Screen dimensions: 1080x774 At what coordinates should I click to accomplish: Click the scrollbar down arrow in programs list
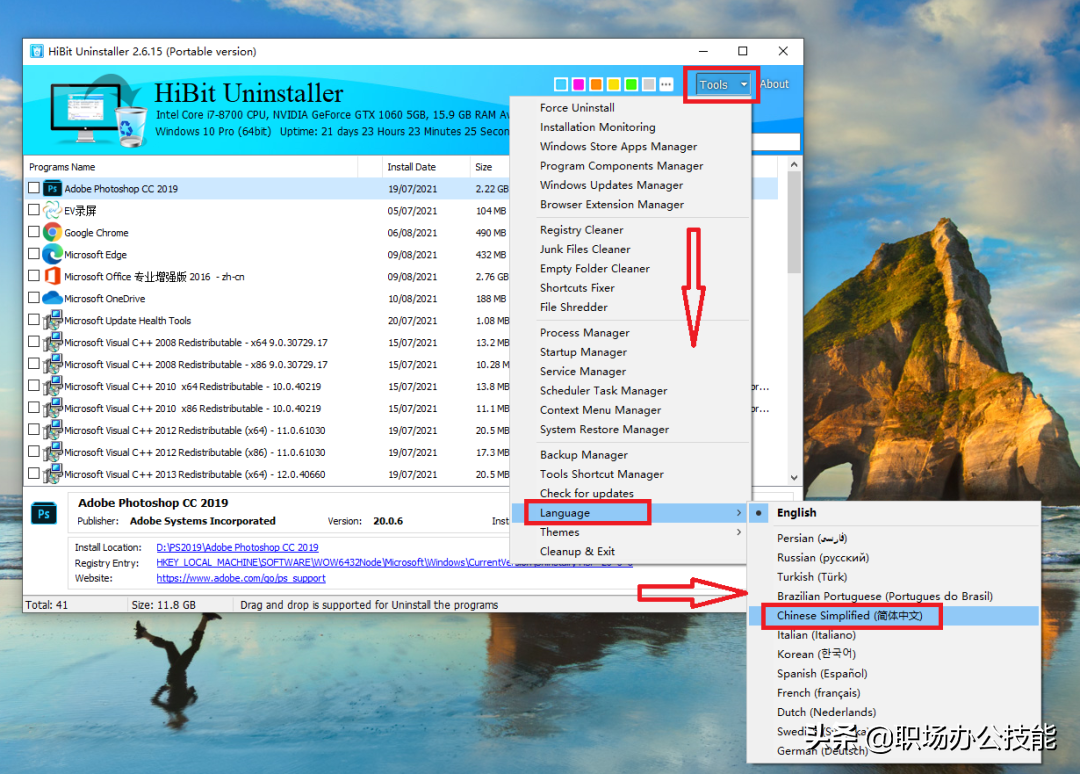click(x=794, y=477)
